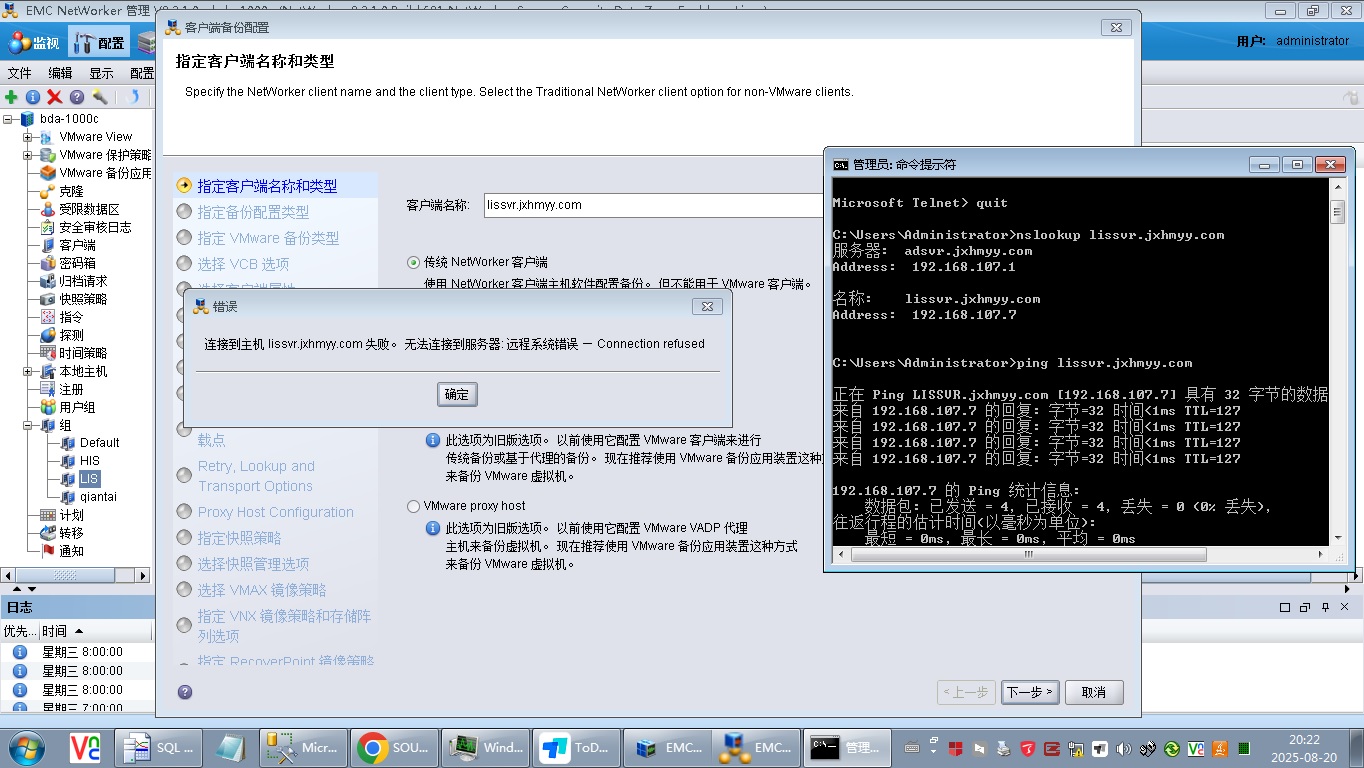Image resolution: width=1364 pixels, height=768 pixels.
Task: Select the 快照策略 tree item
Action: 83,299
